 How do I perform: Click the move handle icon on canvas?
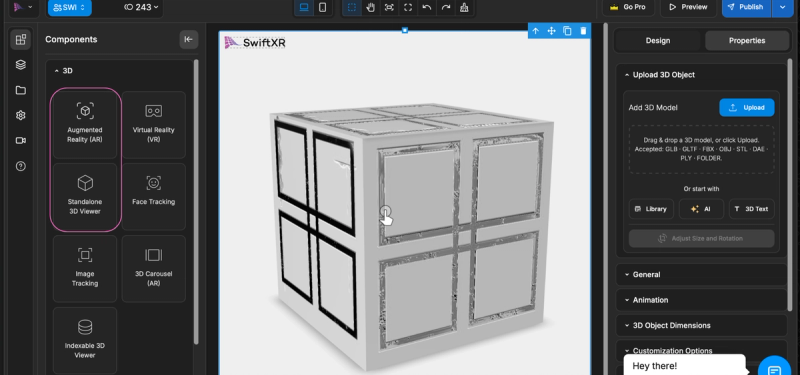pos(552,31)
